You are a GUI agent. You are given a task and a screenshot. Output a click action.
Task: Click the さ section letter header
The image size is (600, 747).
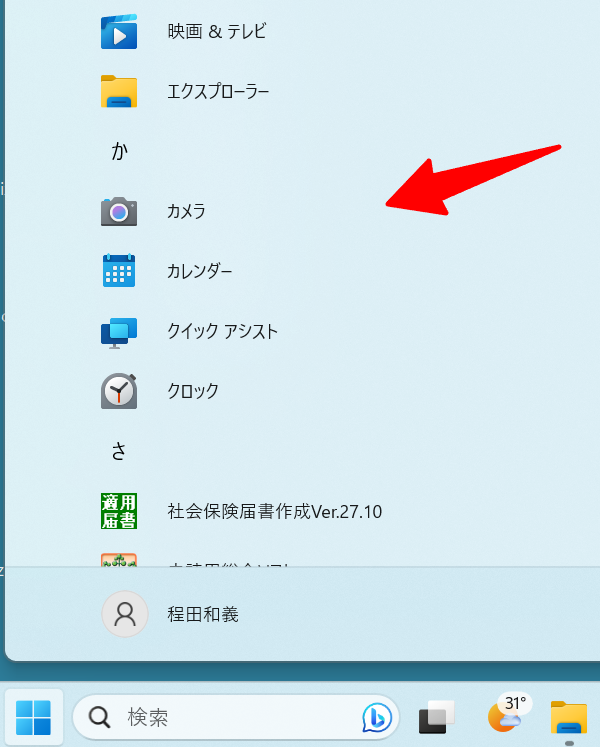[119, 451]
